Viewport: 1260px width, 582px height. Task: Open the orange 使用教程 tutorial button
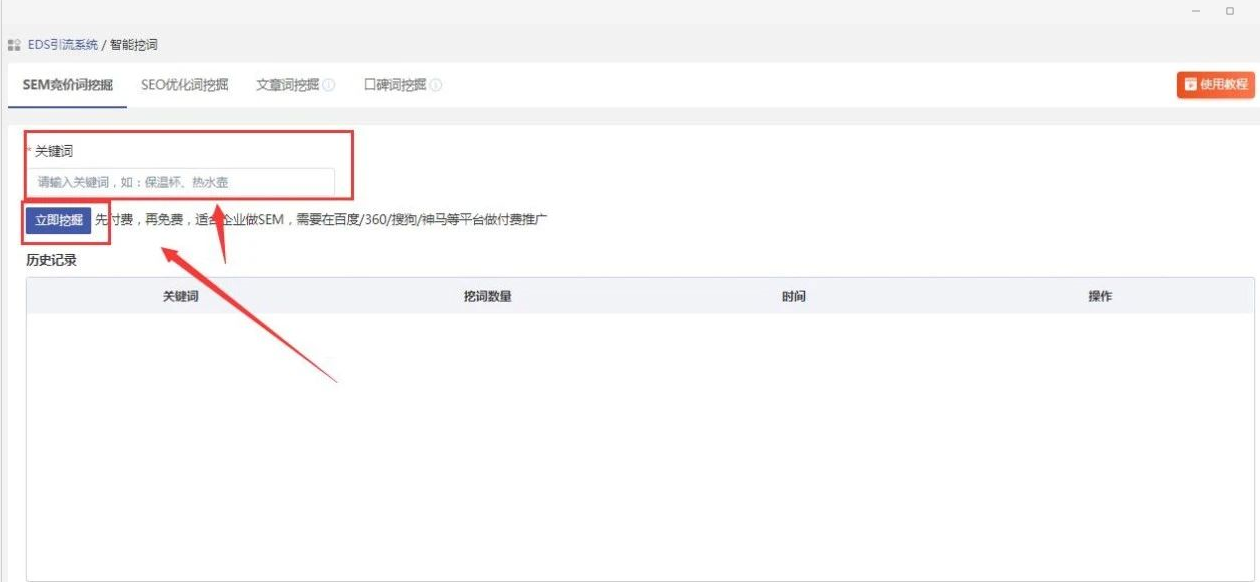pyautogui.click(x=1215, y=84)
